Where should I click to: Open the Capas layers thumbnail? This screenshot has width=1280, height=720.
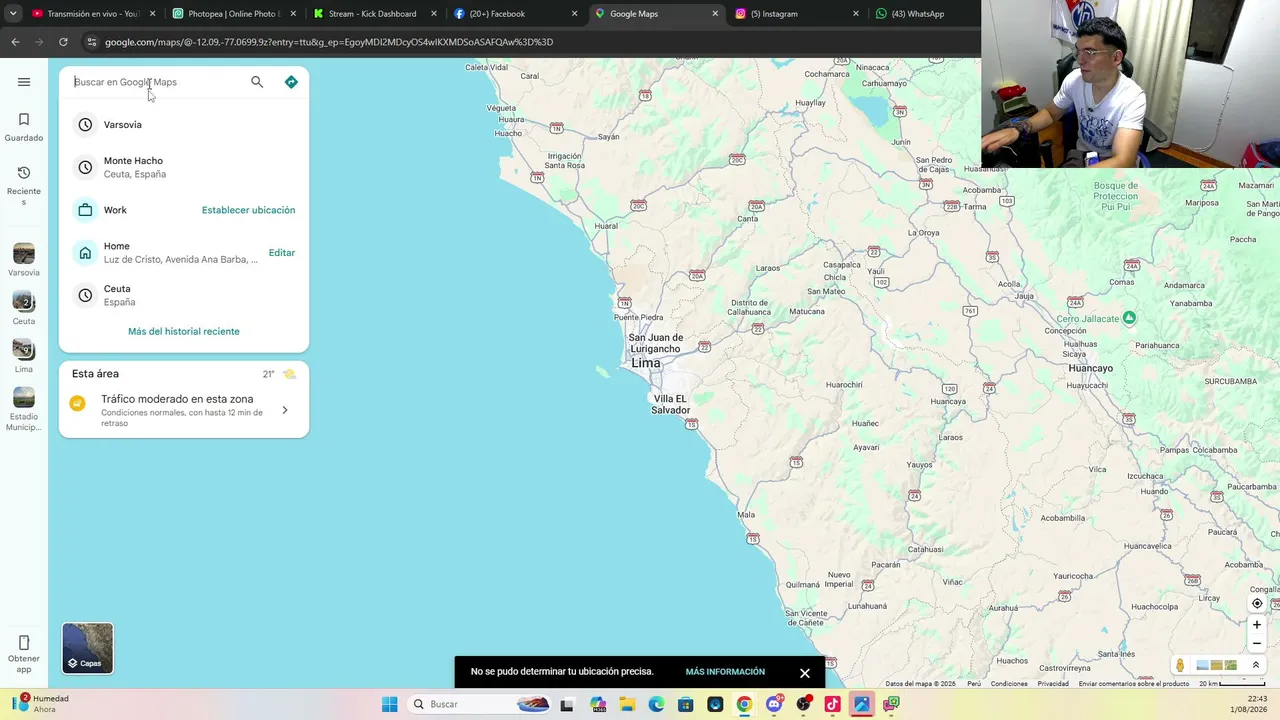(x=88, y=648)
